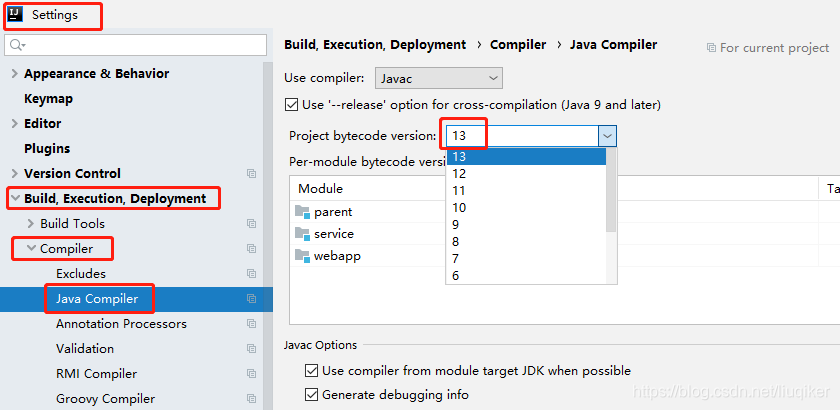Screen dimensions: 840x410
Task: Click the service module folder icon
Action: tap(303, 234)
